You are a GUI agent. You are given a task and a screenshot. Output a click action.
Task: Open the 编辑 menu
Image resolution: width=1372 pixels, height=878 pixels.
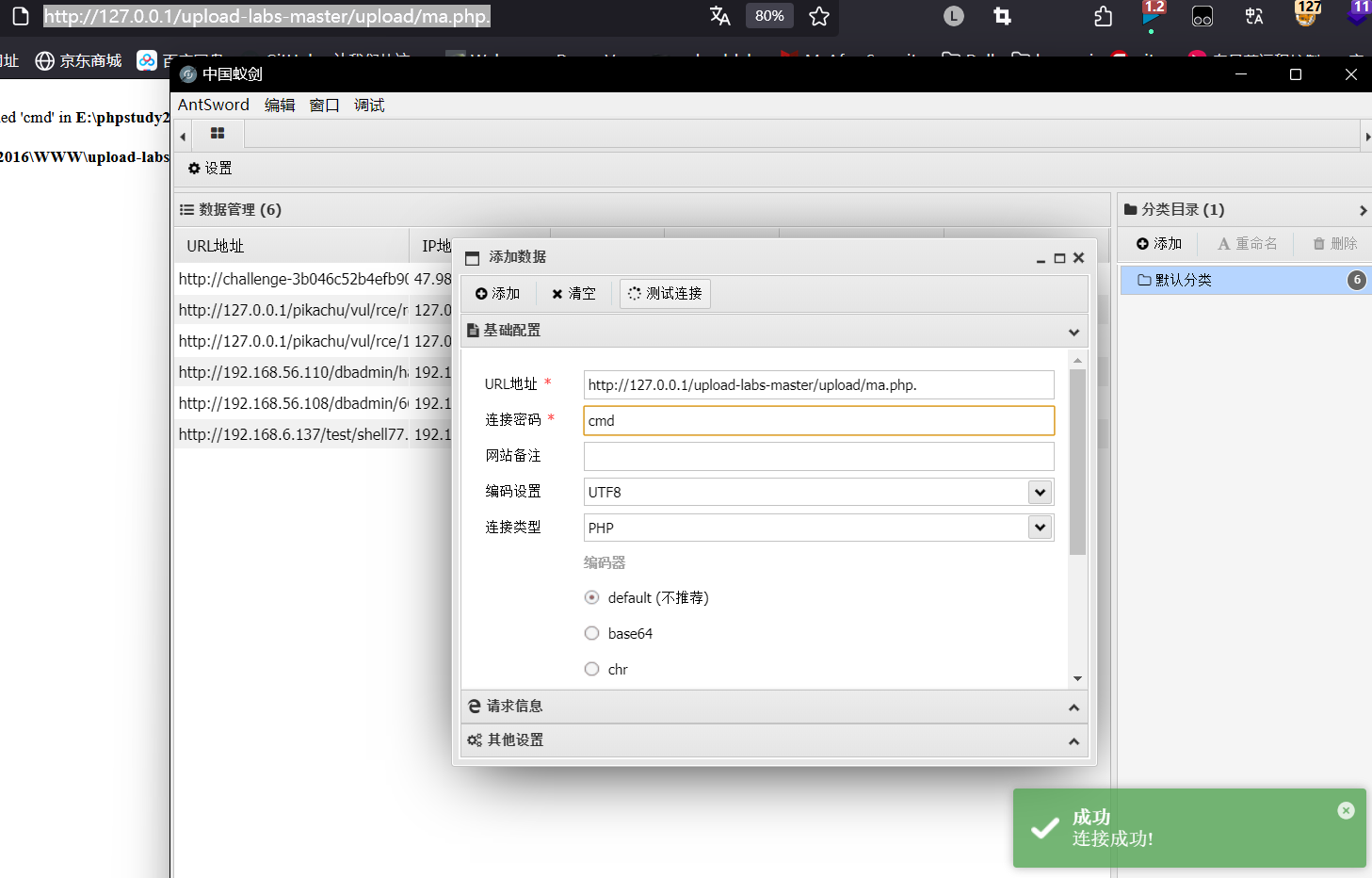[x=280, y=105]
